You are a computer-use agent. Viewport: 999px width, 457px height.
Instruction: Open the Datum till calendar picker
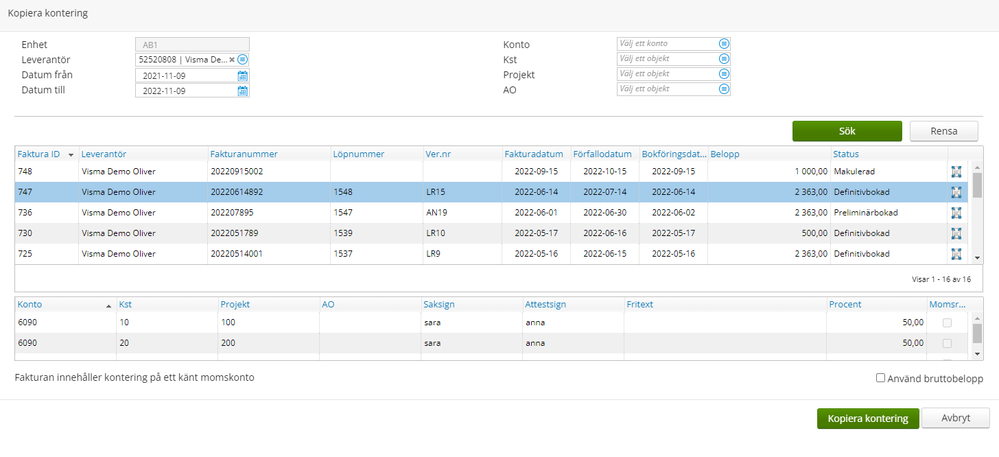point(242,91)
